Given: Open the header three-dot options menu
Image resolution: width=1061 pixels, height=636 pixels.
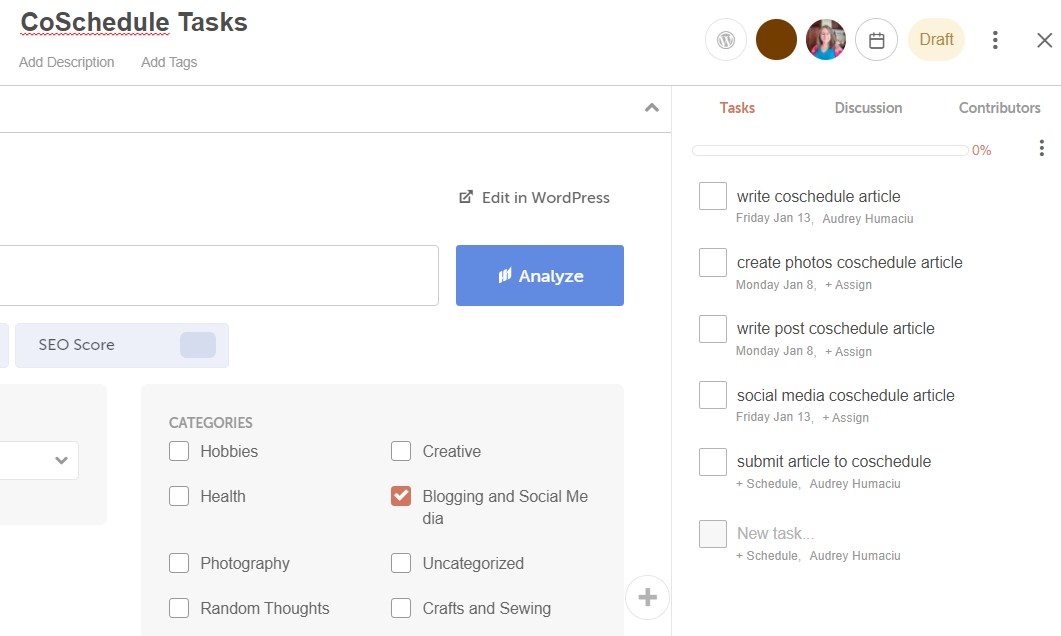Looking at the screenshot, I should pos(994,40).
